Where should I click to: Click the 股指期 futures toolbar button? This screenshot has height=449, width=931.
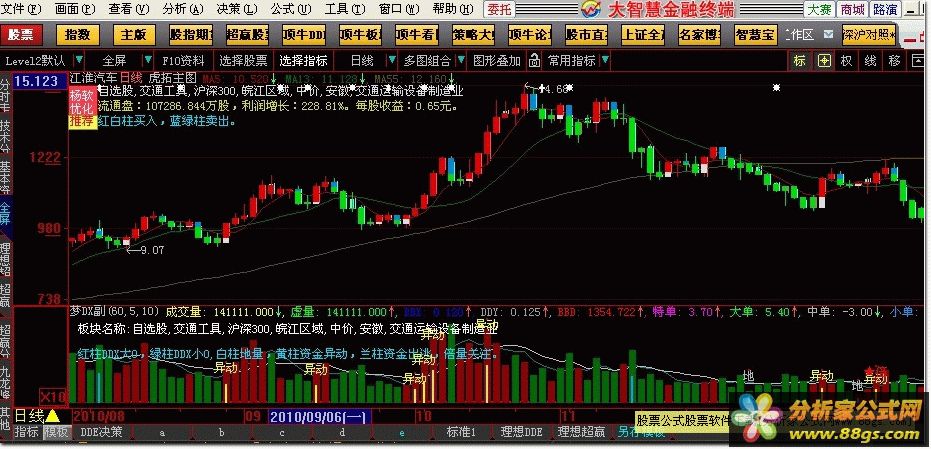point(191,34)
